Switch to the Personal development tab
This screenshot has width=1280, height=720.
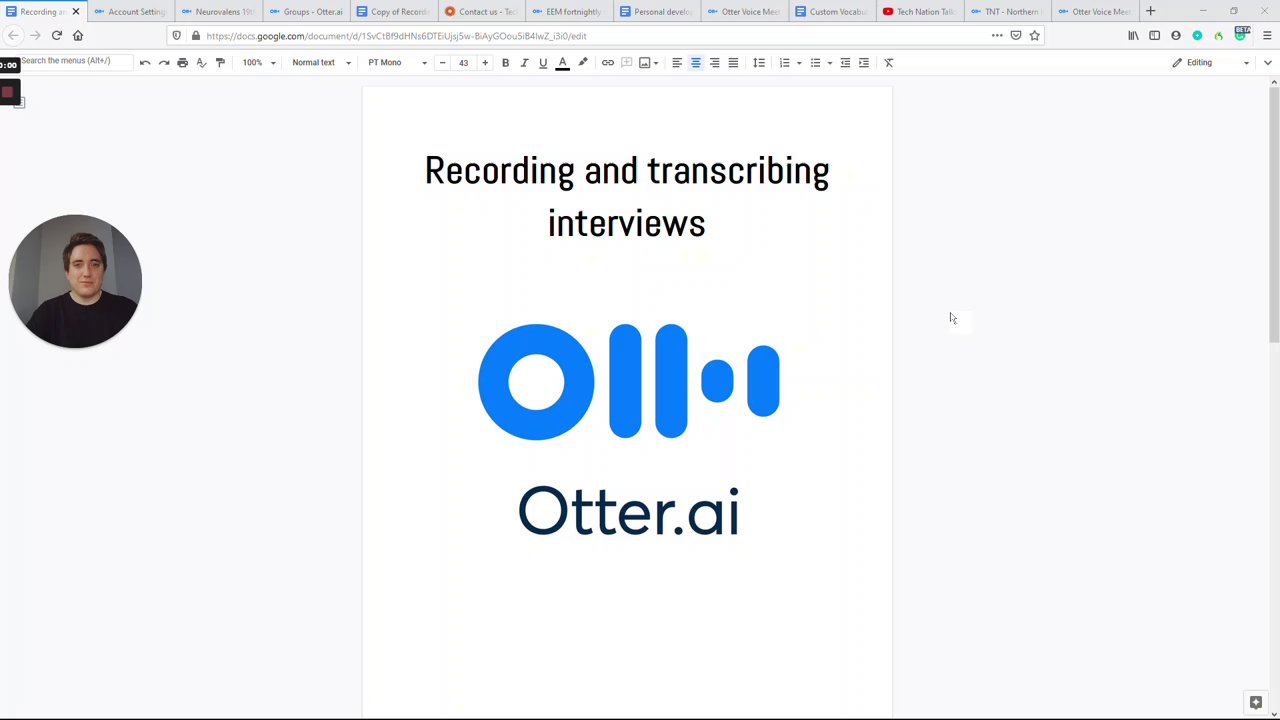(656, 11)
